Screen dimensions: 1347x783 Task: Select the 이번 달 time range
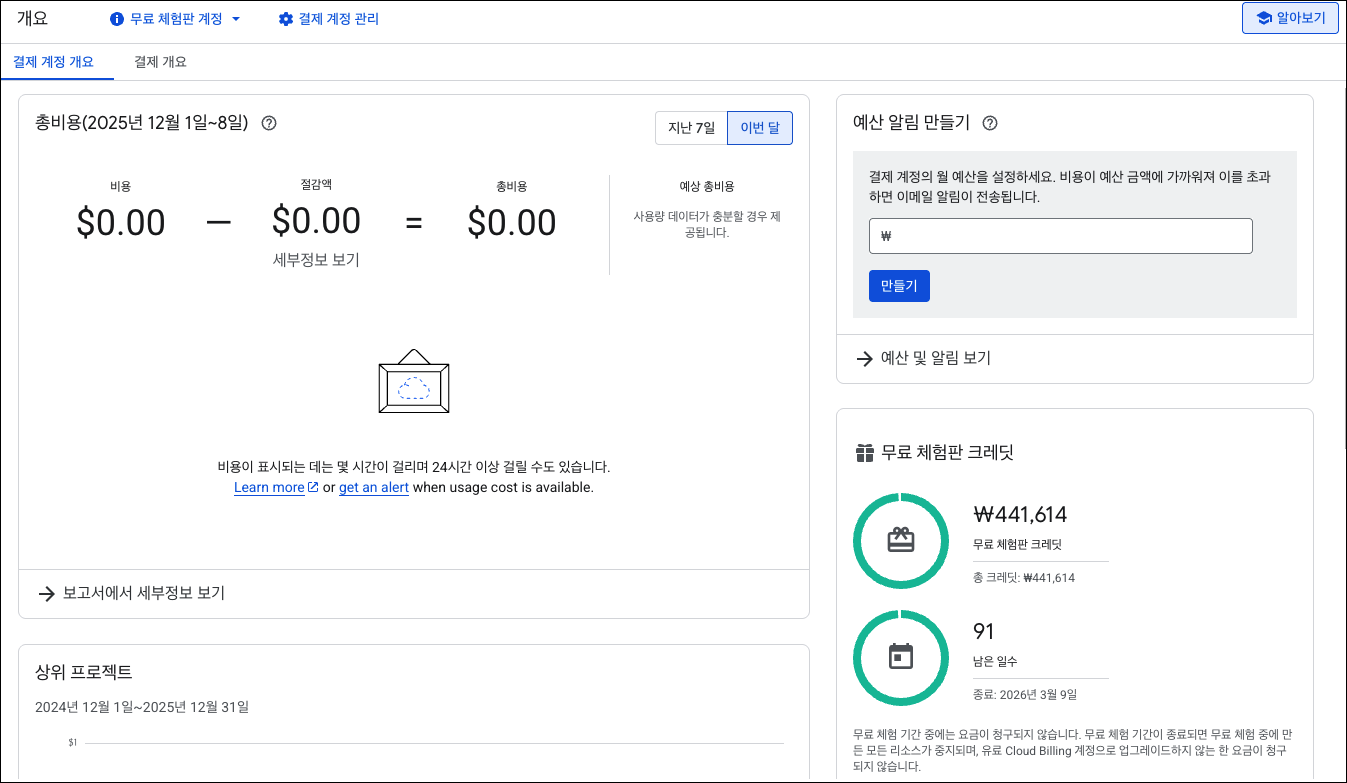point(760,128)
